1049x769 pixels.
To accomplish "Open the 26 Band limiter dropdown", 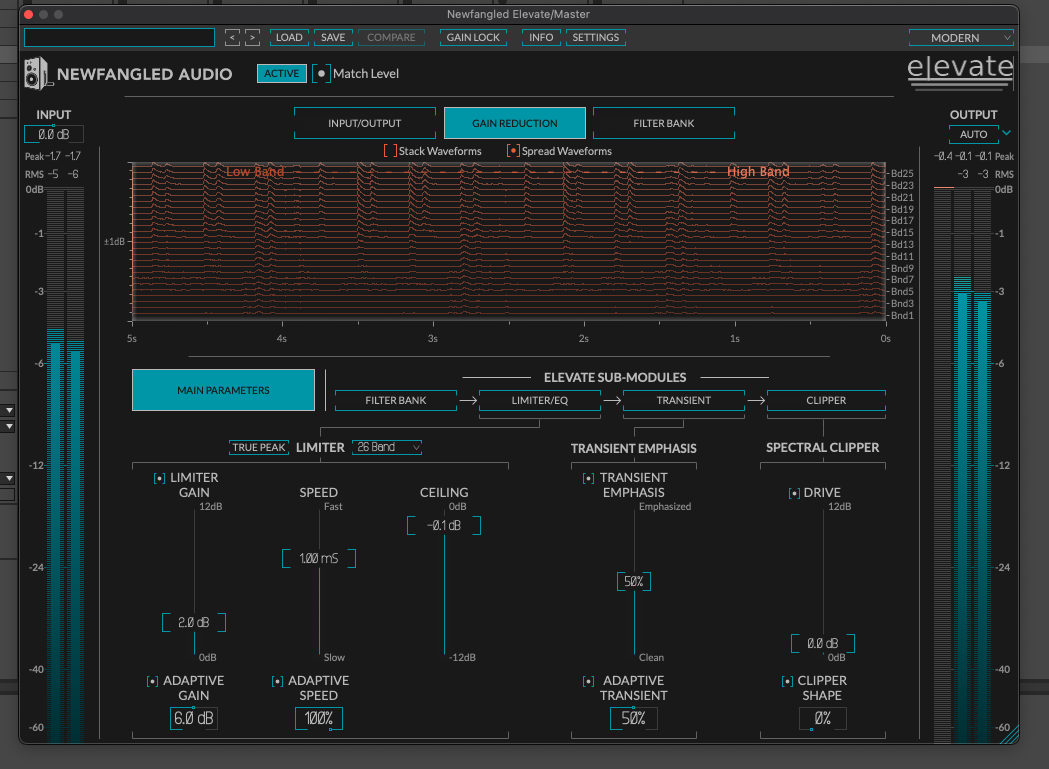I will 387,447.
